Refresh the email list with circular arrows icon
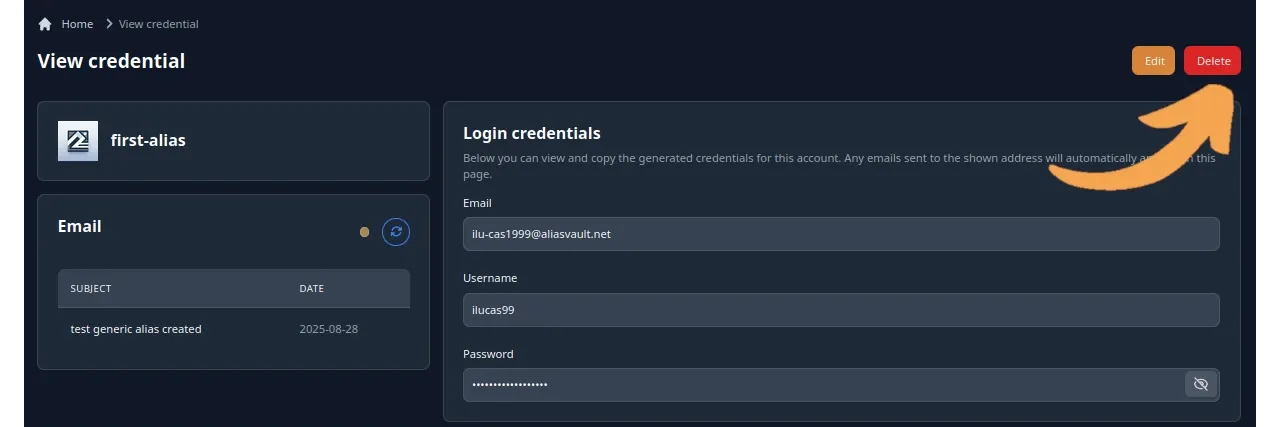This screenshot has width=1280, height=427. (x=396, y=232)
